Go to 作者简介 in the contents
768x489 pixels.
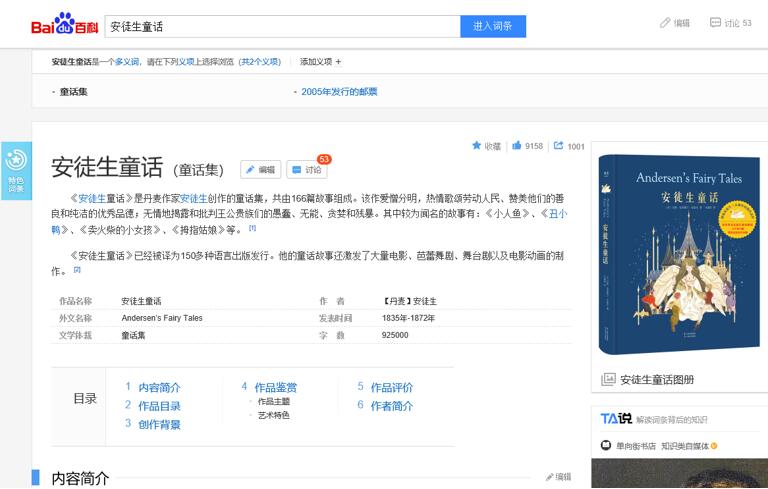(x=391, y=406)
